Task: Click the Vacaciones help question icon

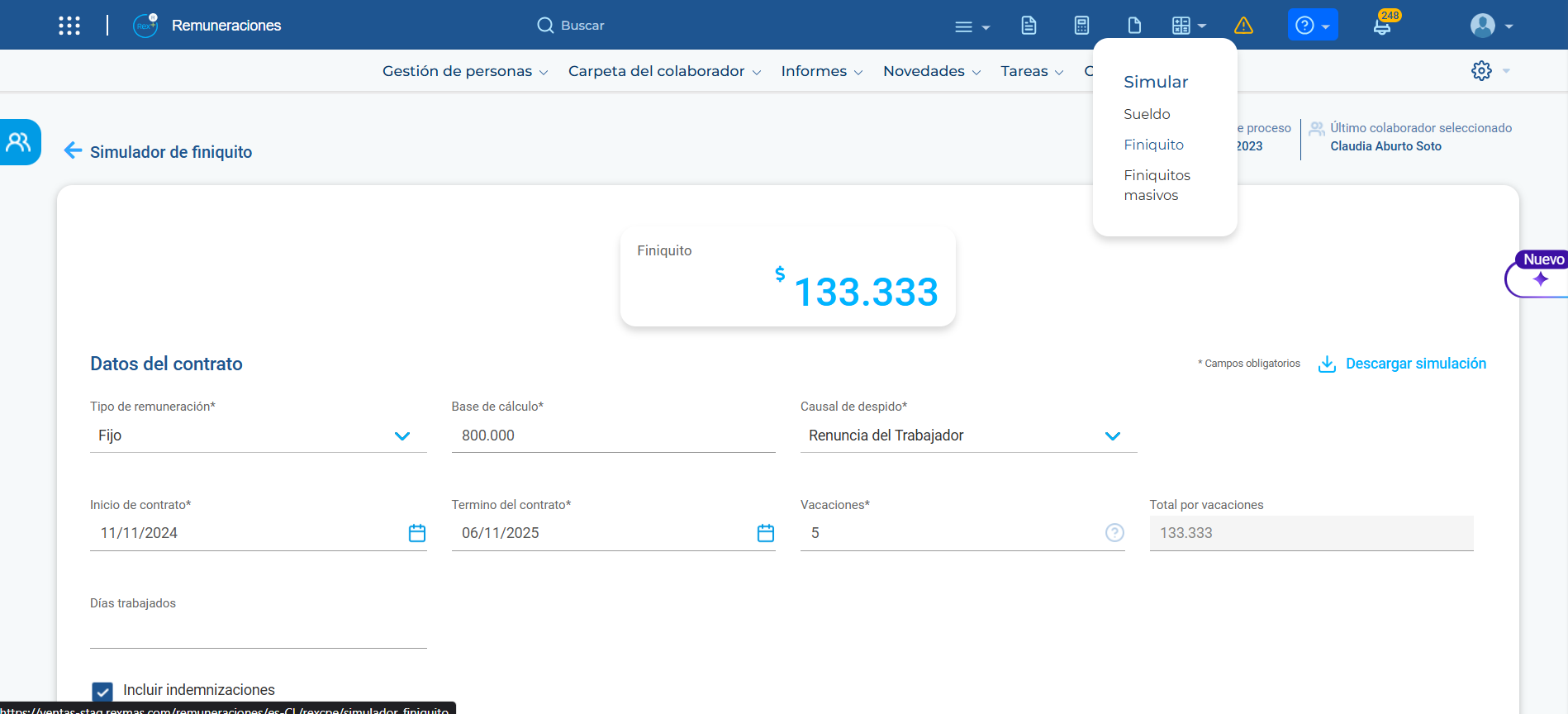Action: click(1114, 533)
